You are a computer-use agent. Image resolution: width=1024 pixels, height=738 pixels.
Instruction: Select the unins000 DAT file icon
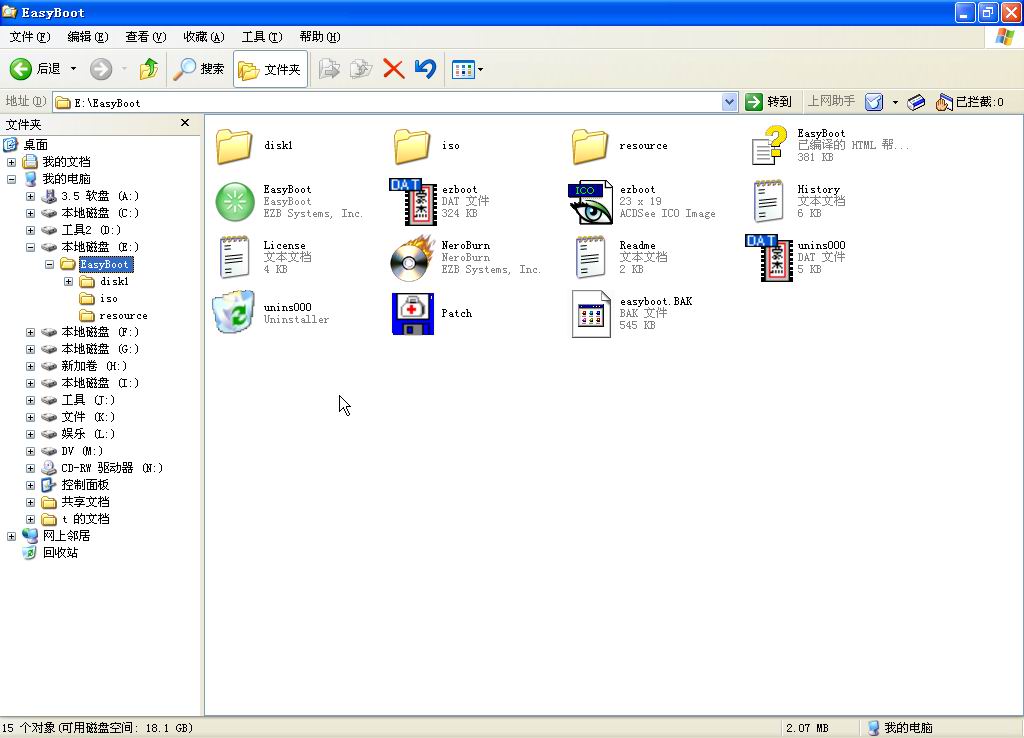(769, 258)
